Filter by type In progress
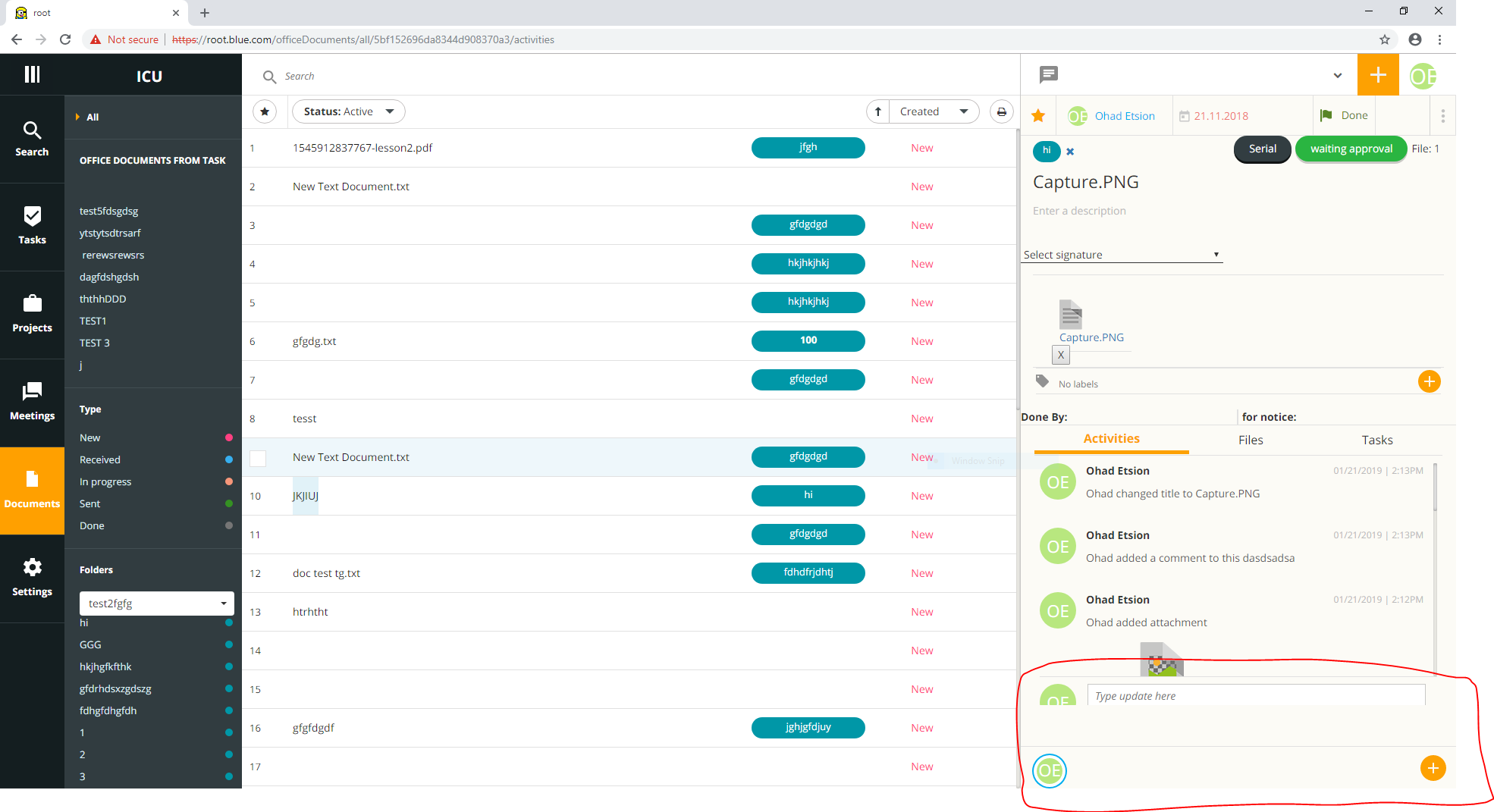This screenshot has width=1494, height=812. click(105, 482)
